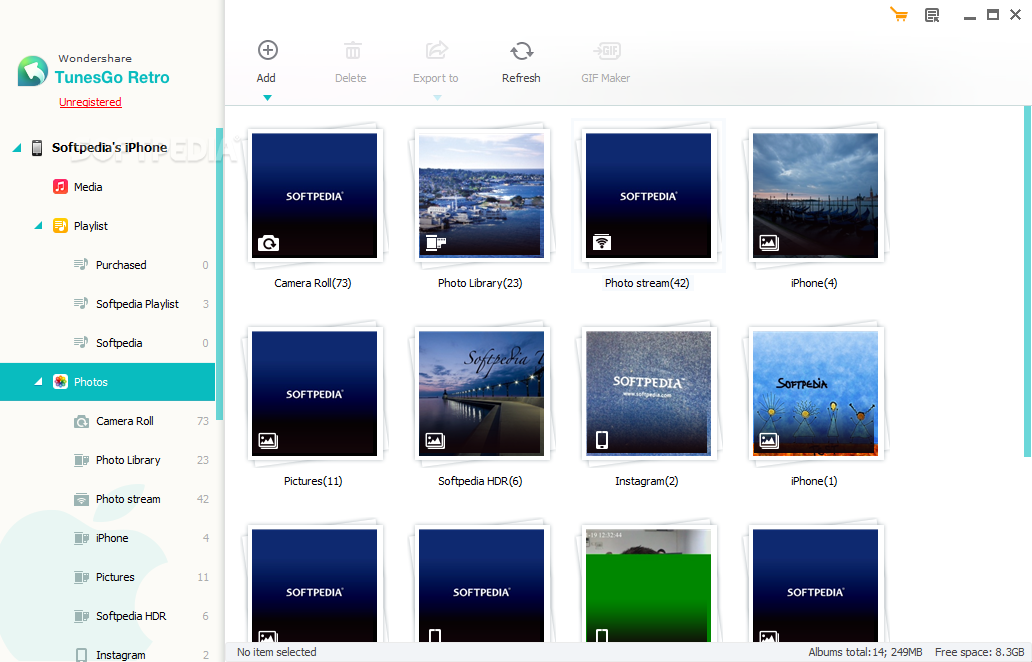
Task: Click the Photo stream sidebar wifi icon
Action: [x=81, y=499]
